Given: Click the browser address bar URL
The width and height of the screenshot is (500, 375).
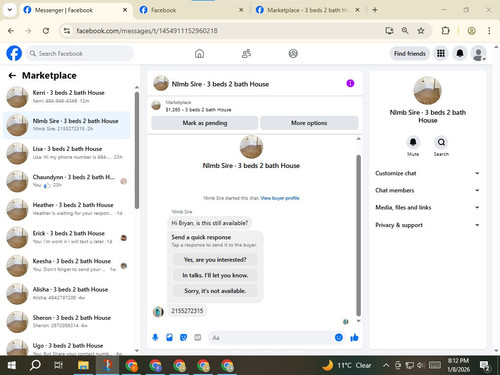Looking at the screenshot, I should 147,31.
